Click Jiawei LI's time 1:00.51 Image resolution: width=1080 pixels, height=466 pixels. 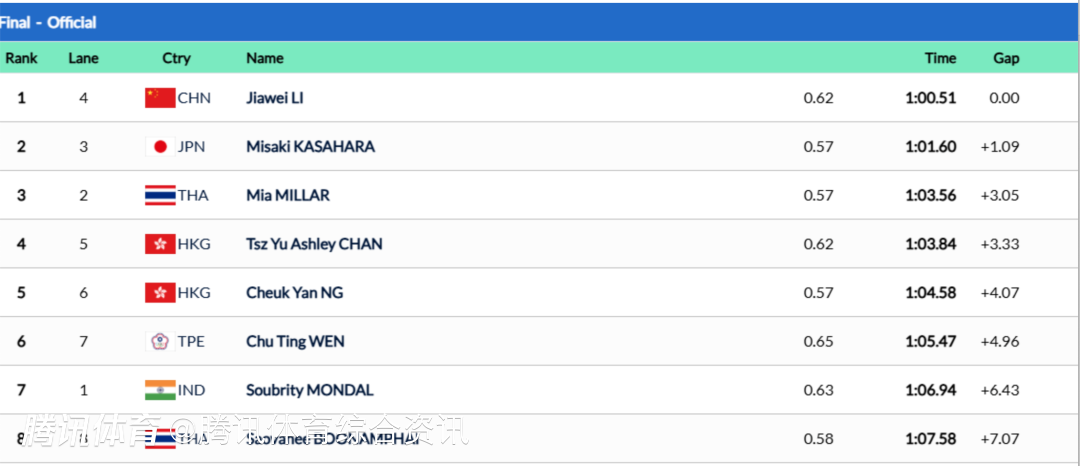931,98
